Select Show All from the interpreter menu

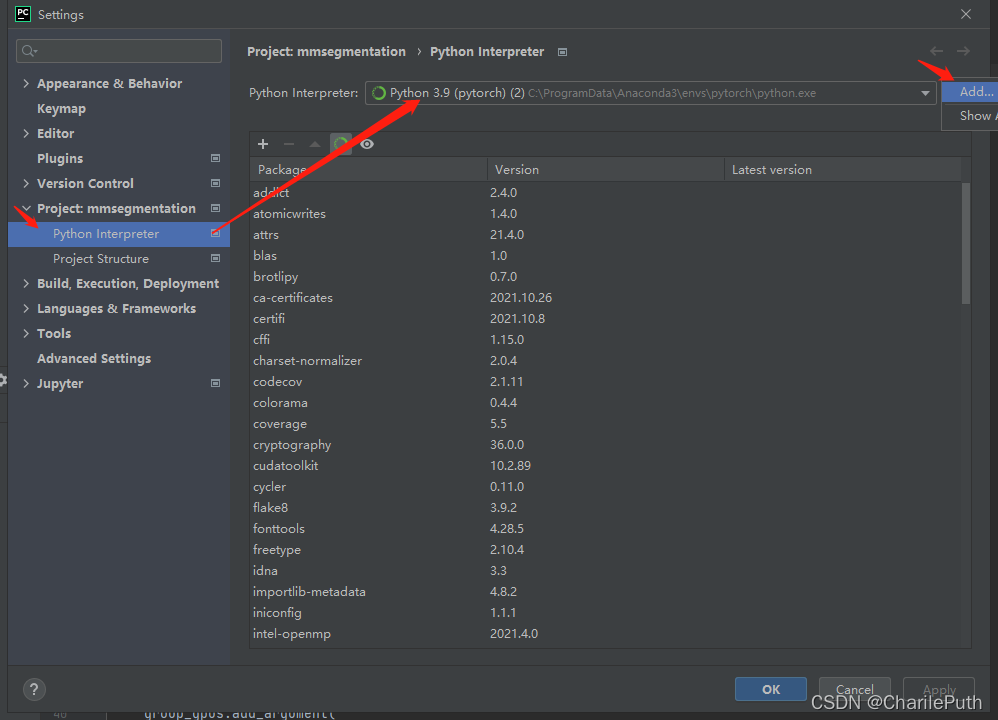970,116
